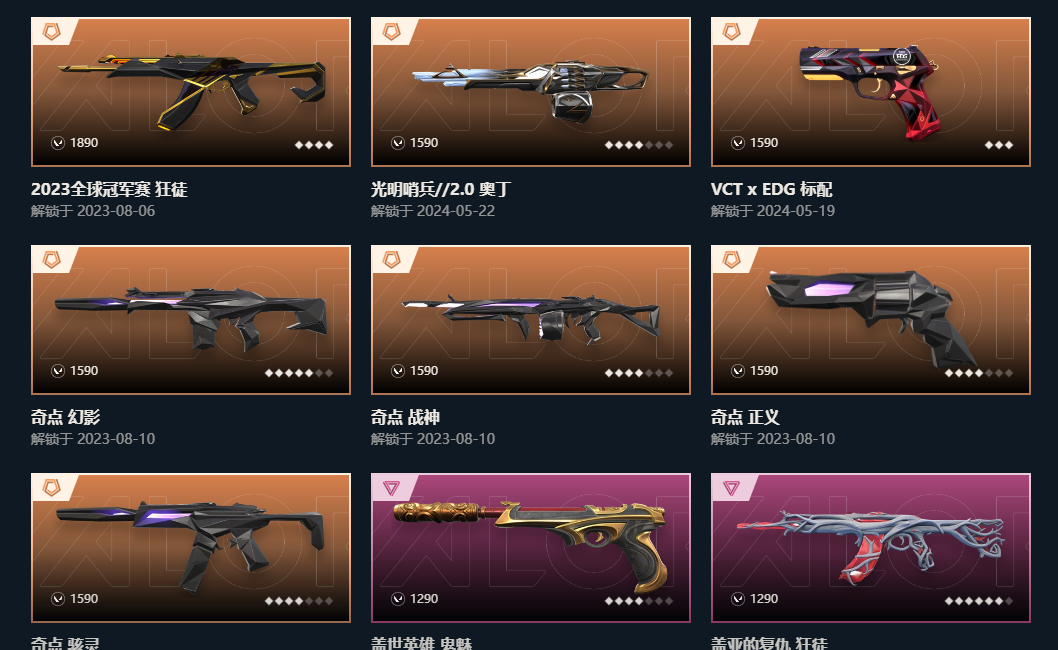Click the 2023全球冠军赛 狂徒 title text
1058x650 pixels.
pos(109,190)
